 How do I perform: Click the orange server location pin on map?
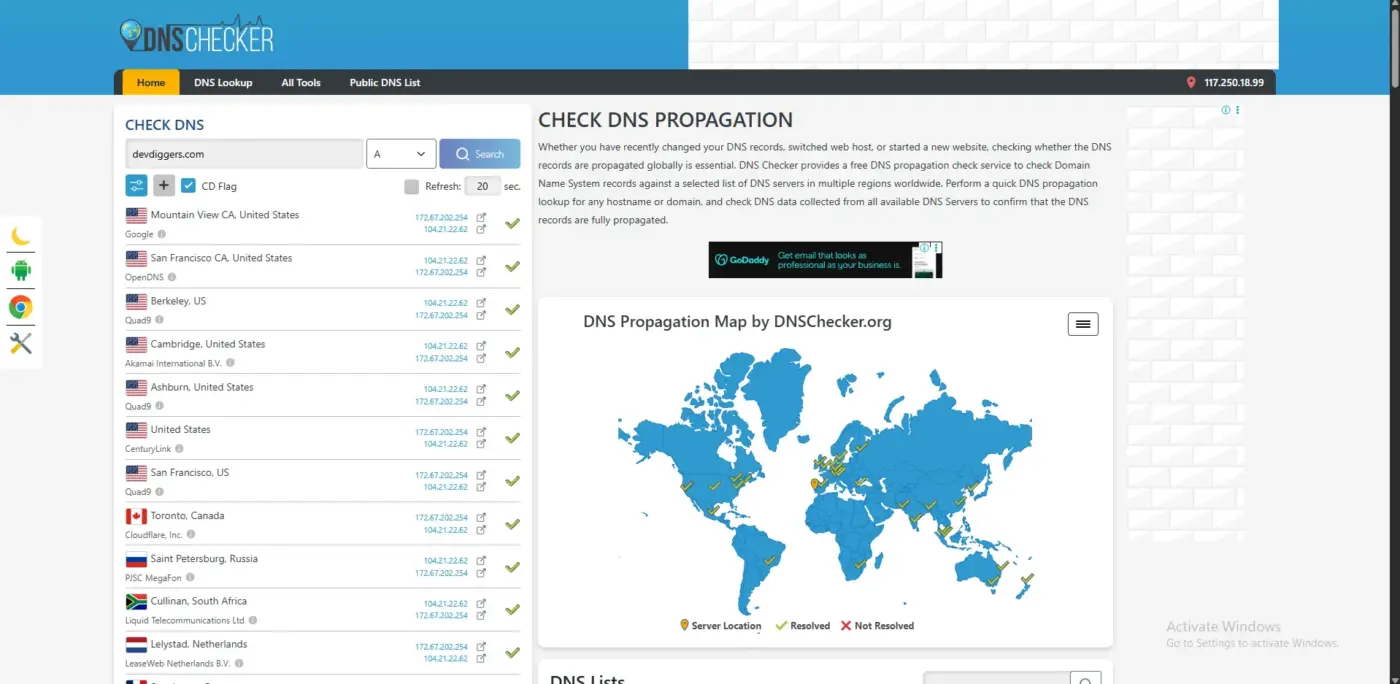click(814, 484)
